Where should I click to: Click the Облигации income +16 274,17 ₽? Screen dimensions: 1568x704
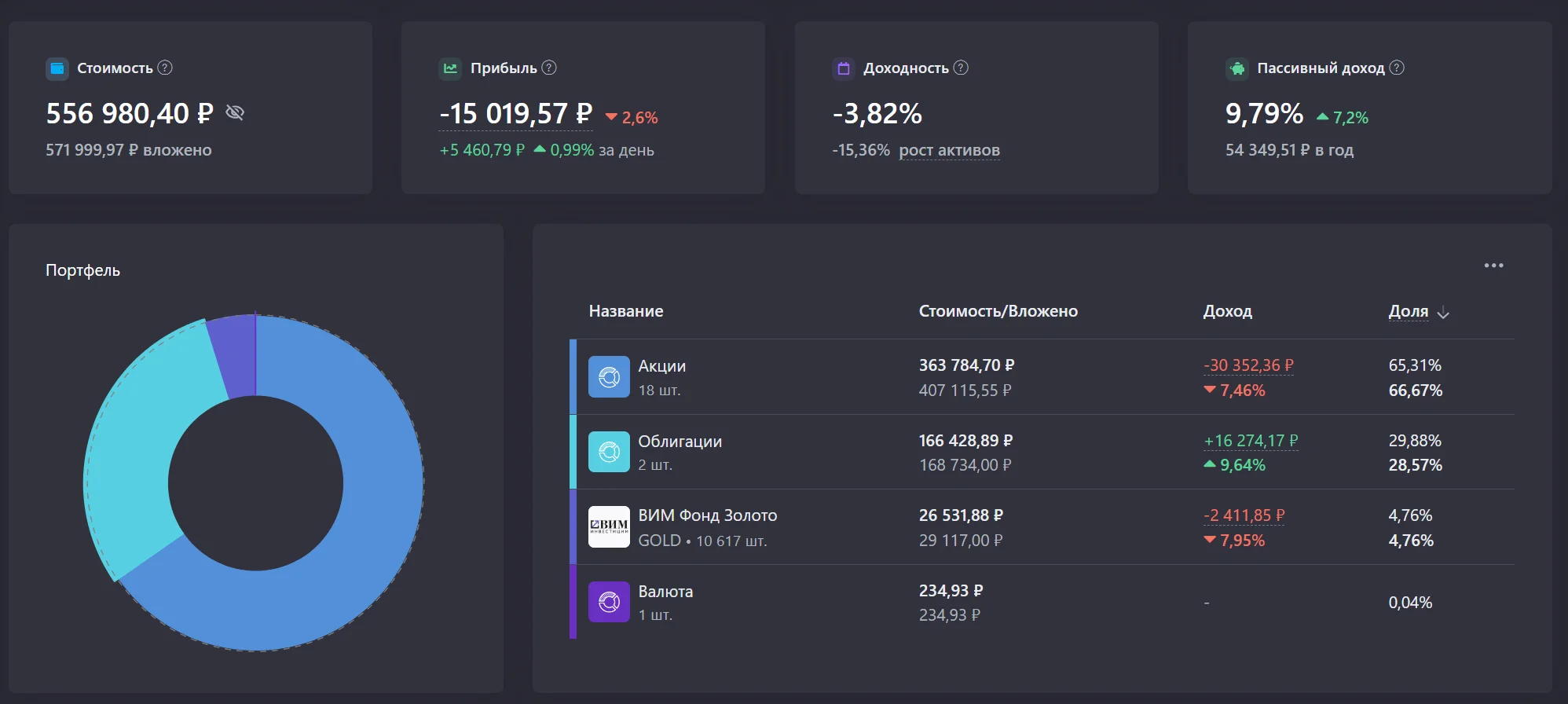pos(1251,441)
